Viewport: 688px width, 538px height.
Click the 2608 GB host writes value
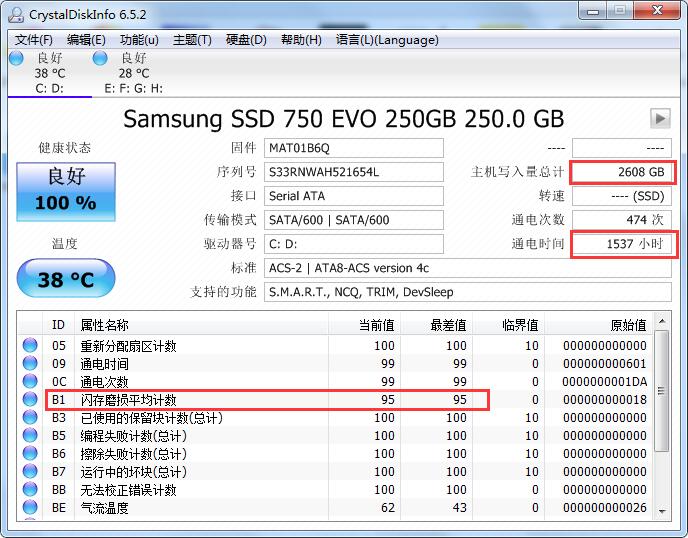click(622, 172)
